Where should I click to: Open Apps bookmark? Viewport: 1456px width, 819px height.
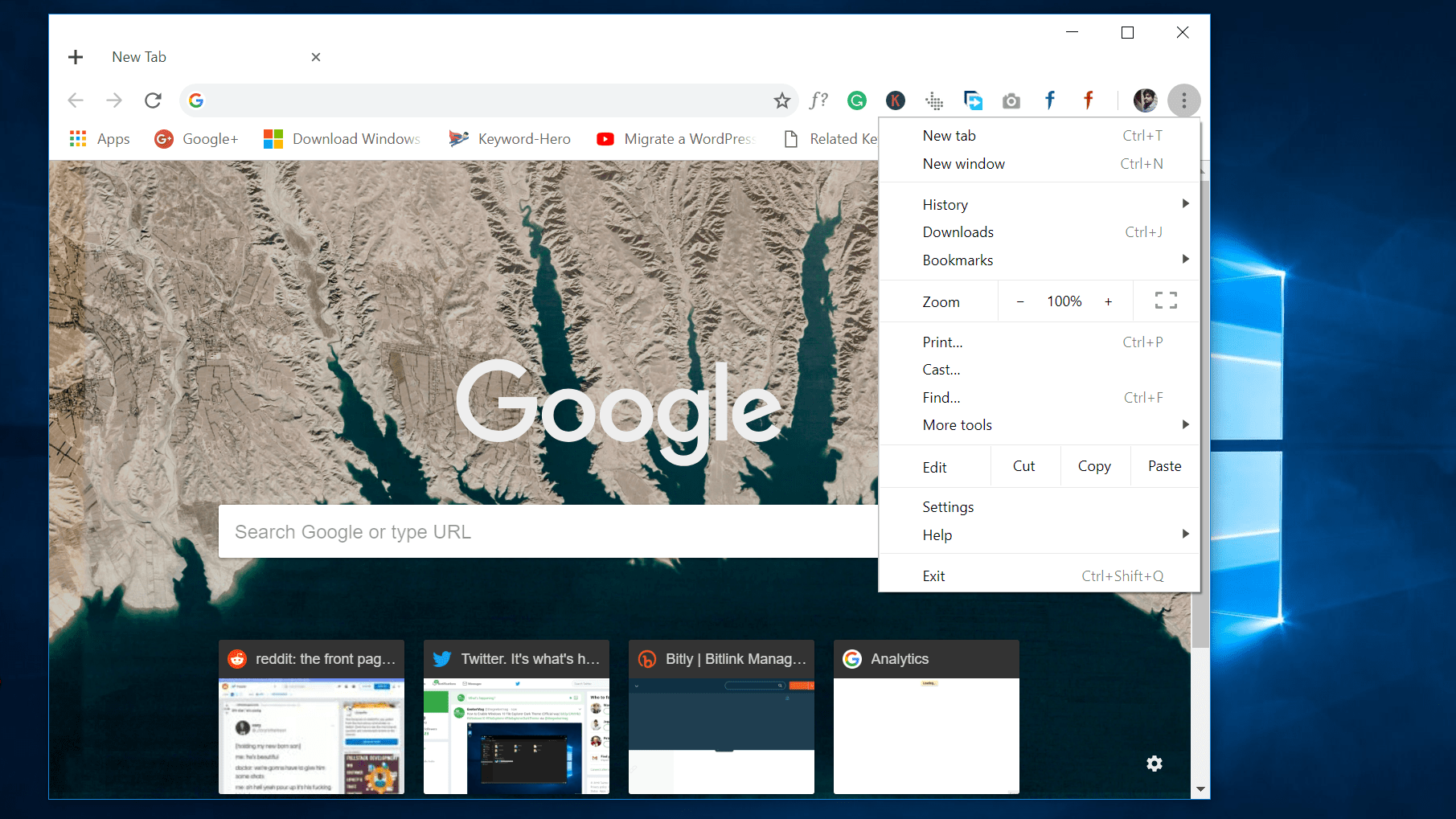point(100,139)
